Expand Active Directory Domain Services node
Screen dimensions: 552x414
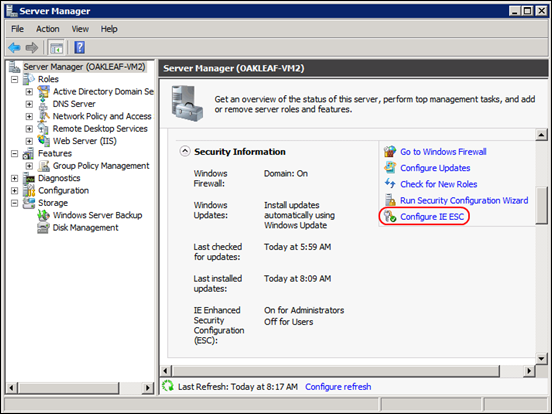[29, 92]
